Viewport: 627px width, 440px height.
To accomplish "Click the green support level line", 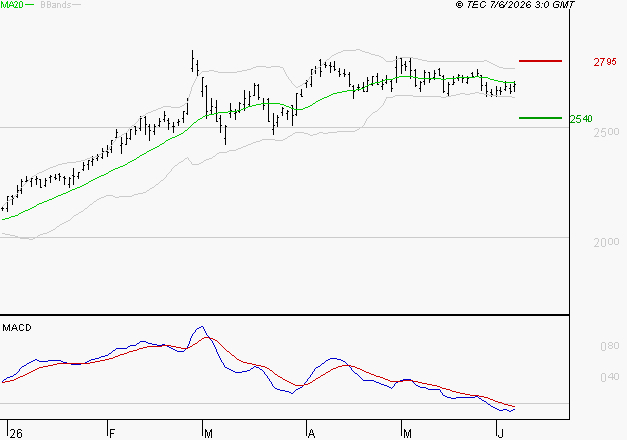I will click(540, 118).
